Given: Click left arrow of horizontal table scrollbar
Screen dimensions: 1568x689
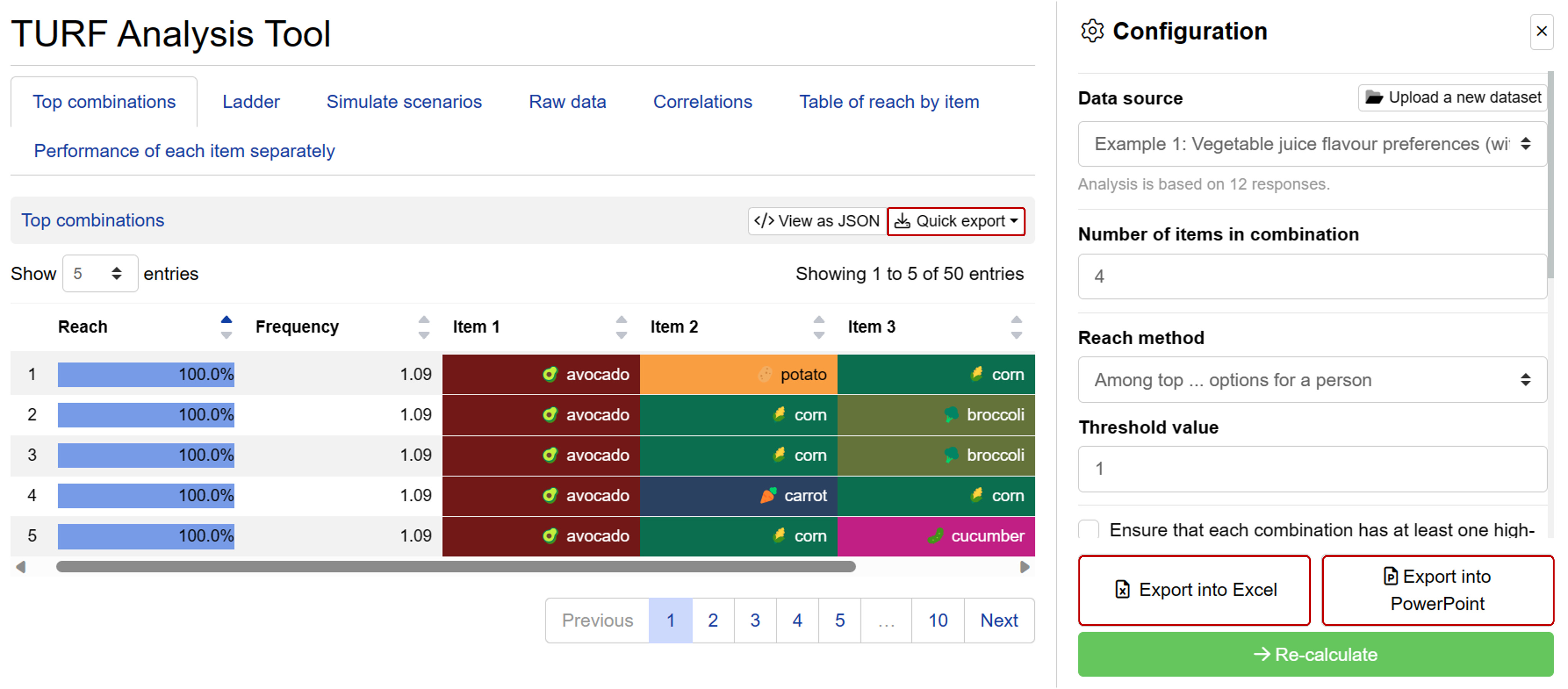Looking at the screenshot, I should 21,567.
